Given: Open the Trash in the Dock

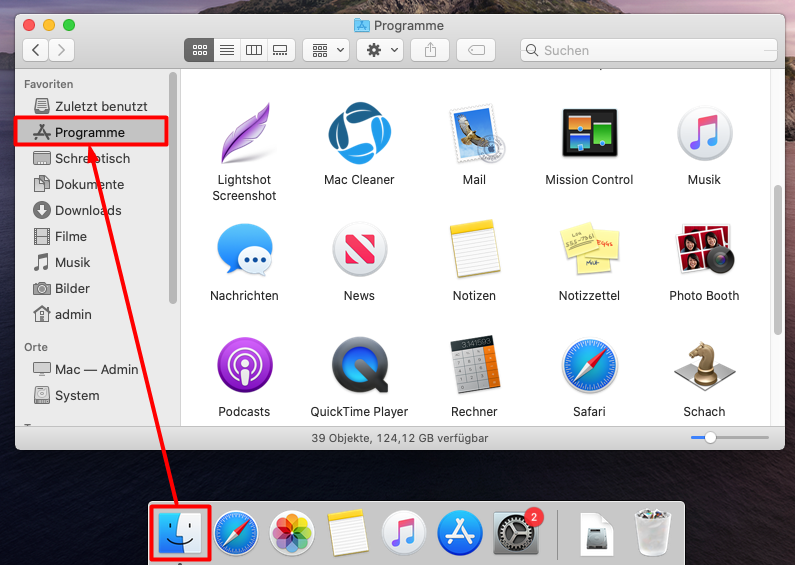Looking at the screenshot, I should click(x=653, y=533).
